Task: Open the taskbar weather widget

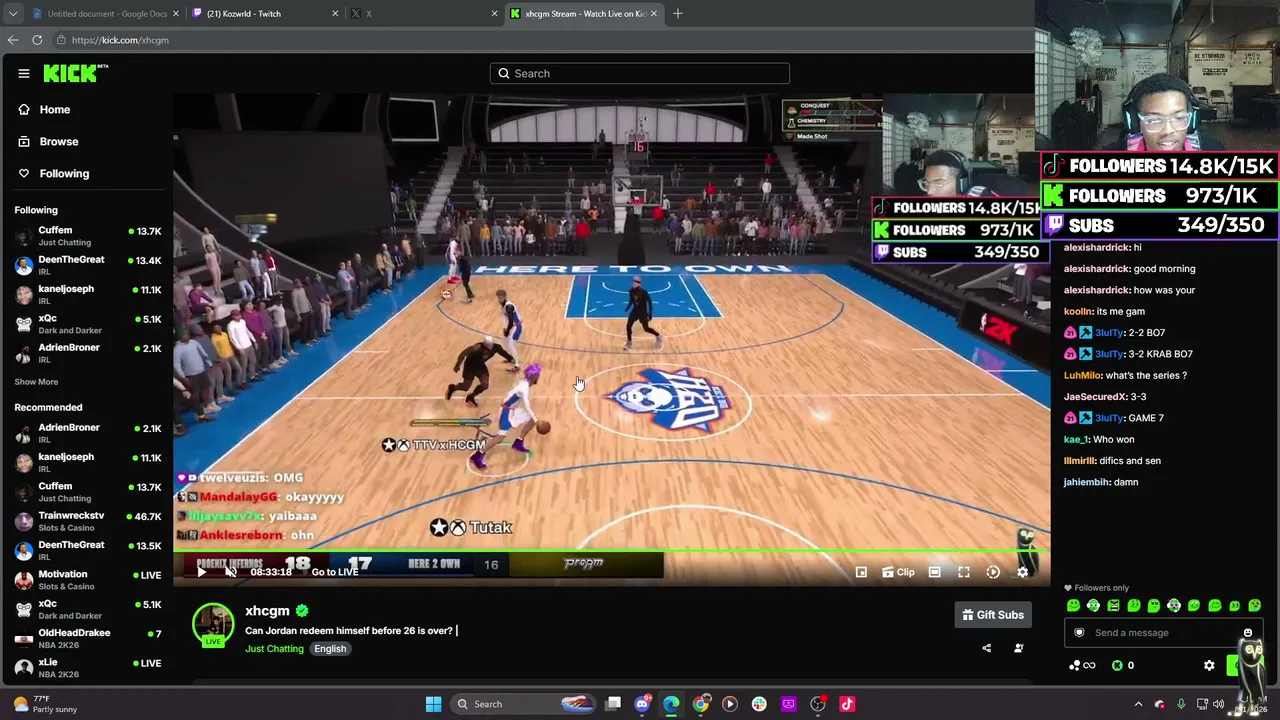Action: point(45,704)
